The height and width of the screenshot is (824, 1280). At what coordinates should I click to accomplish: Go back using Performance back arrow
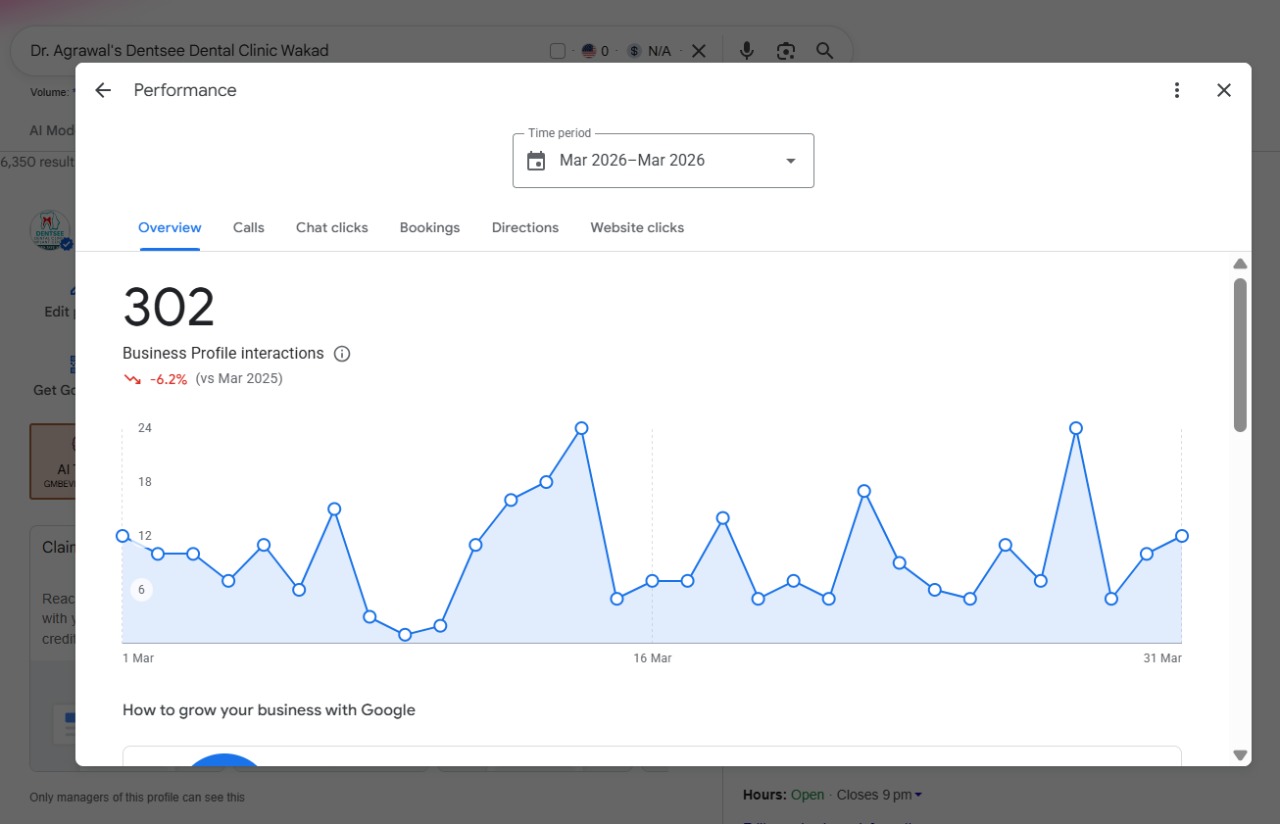click(x=103, y=90)
